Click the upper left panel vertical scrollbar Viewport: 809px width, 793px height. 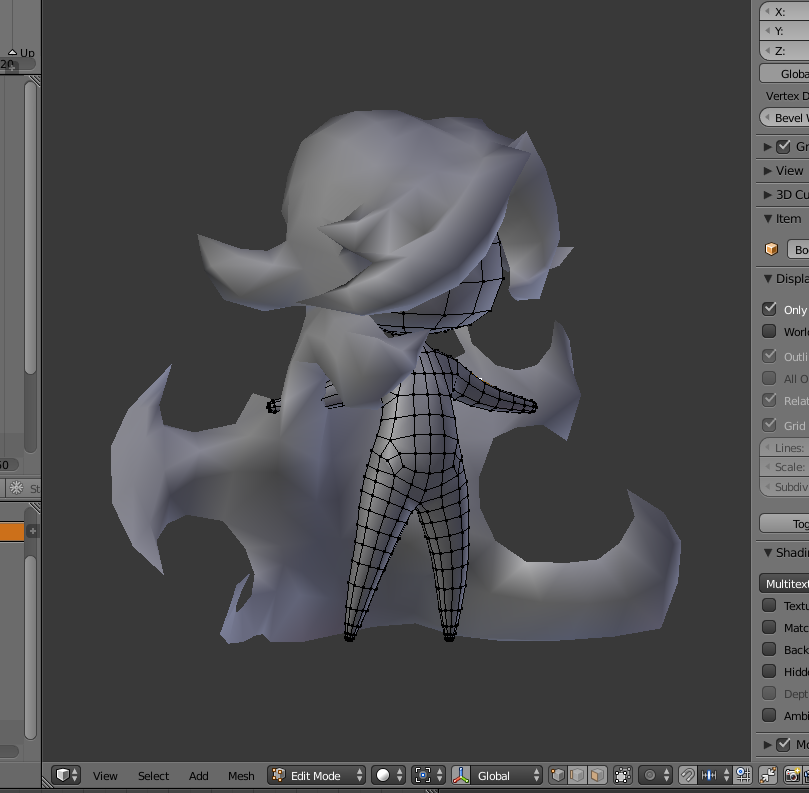click(x=30, y=227)
